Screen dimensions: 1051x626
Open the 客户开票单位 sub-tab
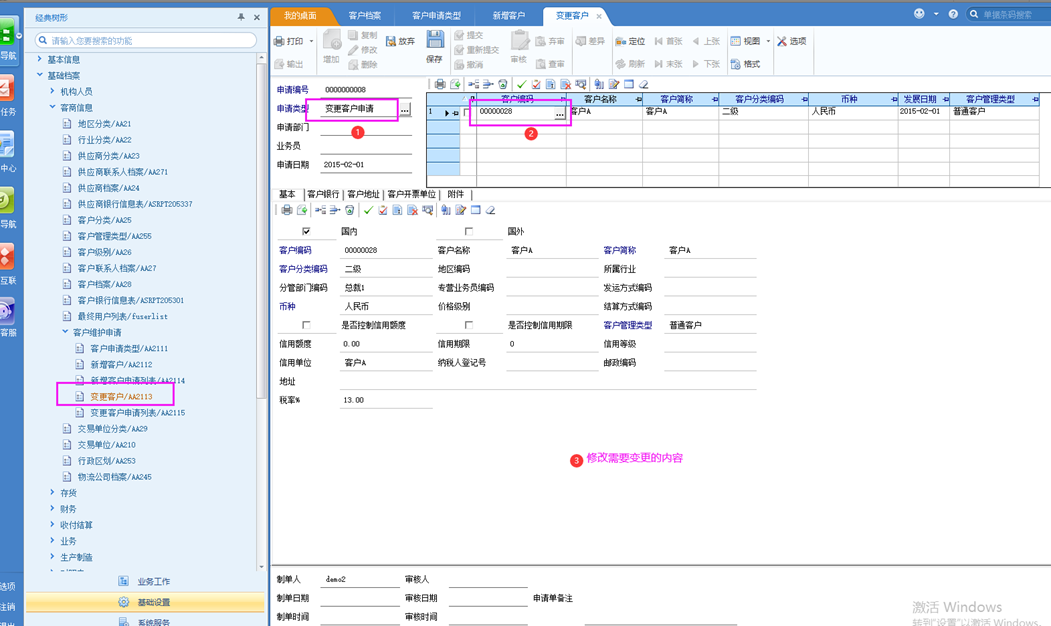[412, 194]
